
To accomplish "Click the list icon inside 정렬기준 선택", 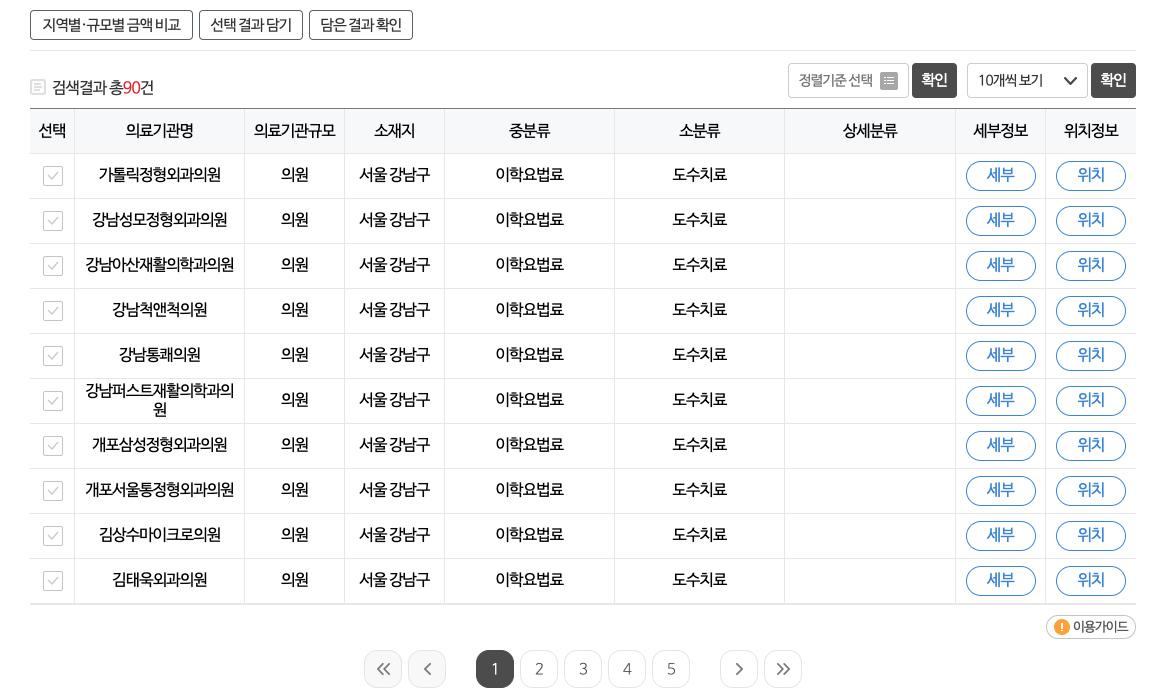I will (x=889, y=81).
